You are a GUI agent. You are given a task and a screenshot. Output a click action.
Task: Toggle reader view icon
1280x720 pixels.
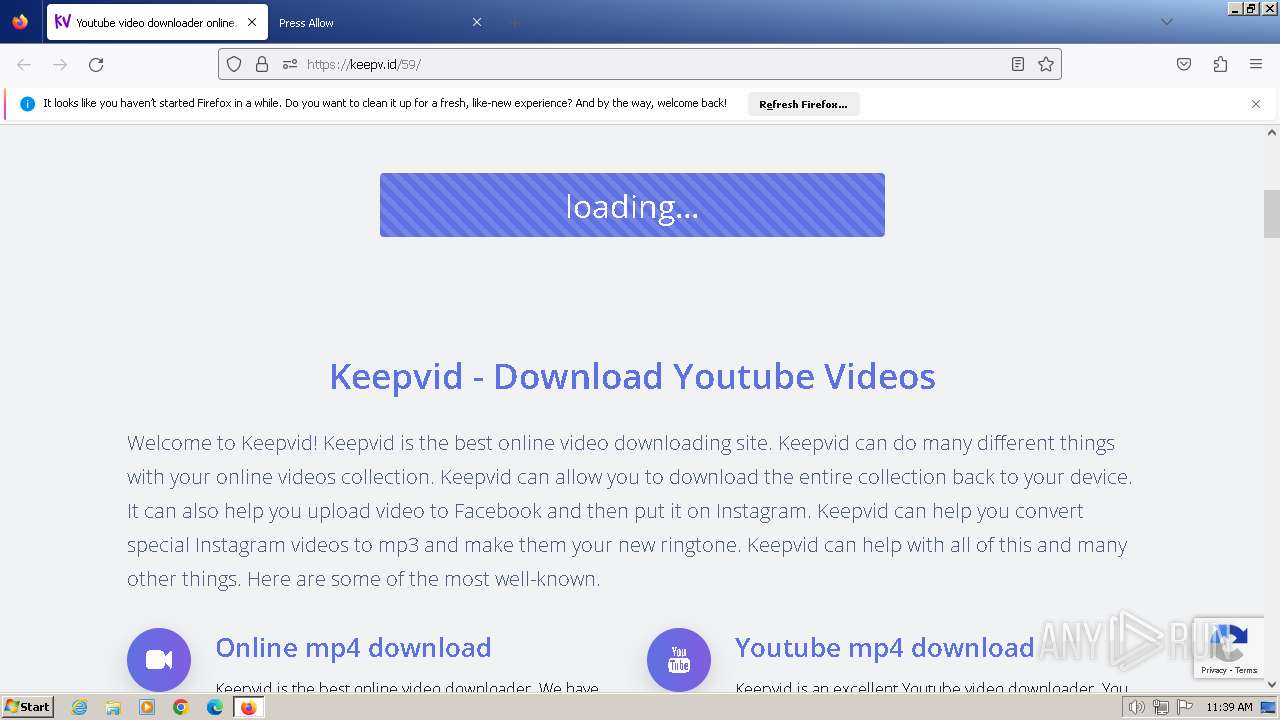click(x=1018, y=64)
